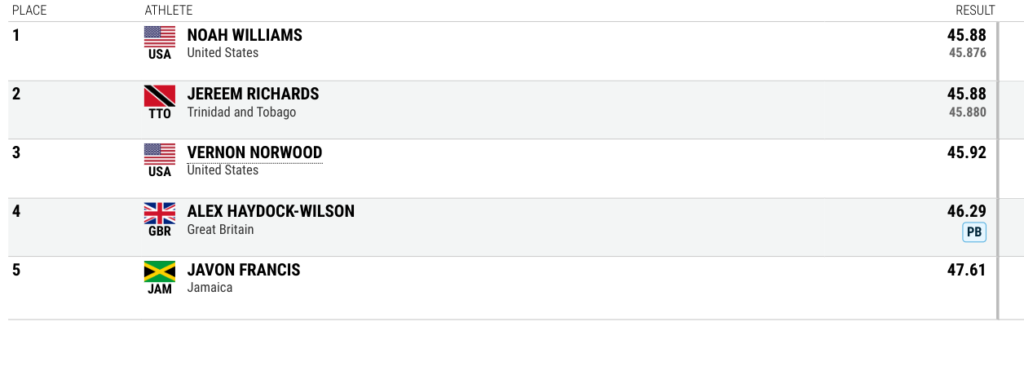Viewport: 1024px width, 366px height.
Task: Click the RESULT column header
Action: [976, 10]
